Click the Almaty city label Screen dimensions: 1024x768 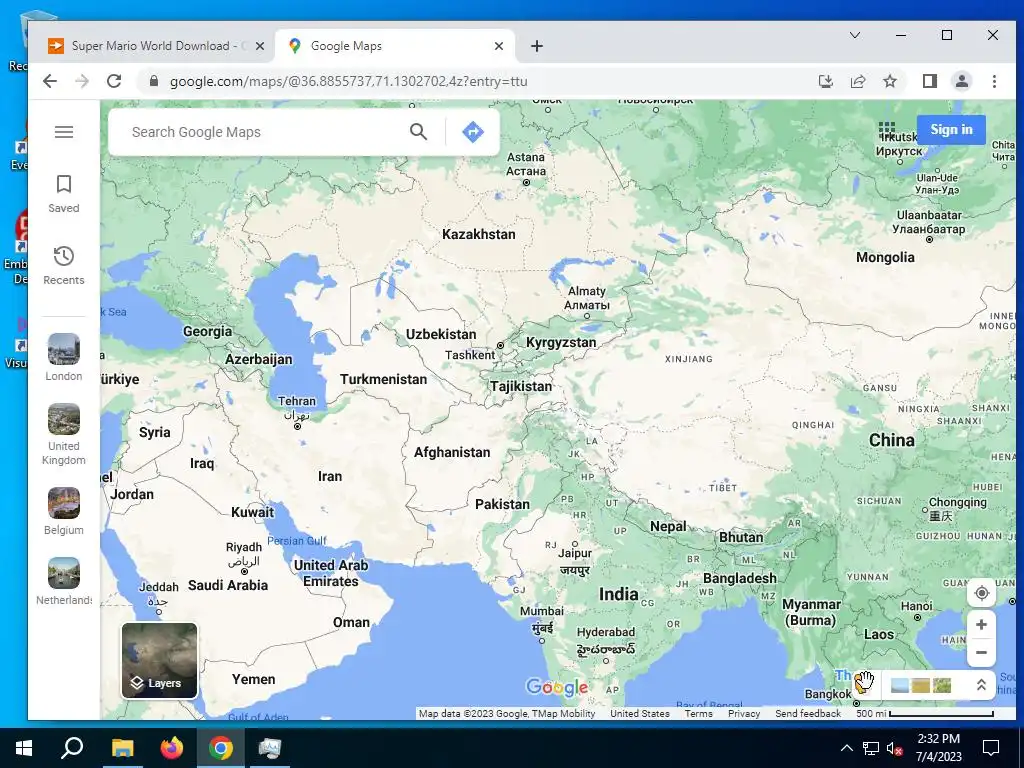pos(586,298)
